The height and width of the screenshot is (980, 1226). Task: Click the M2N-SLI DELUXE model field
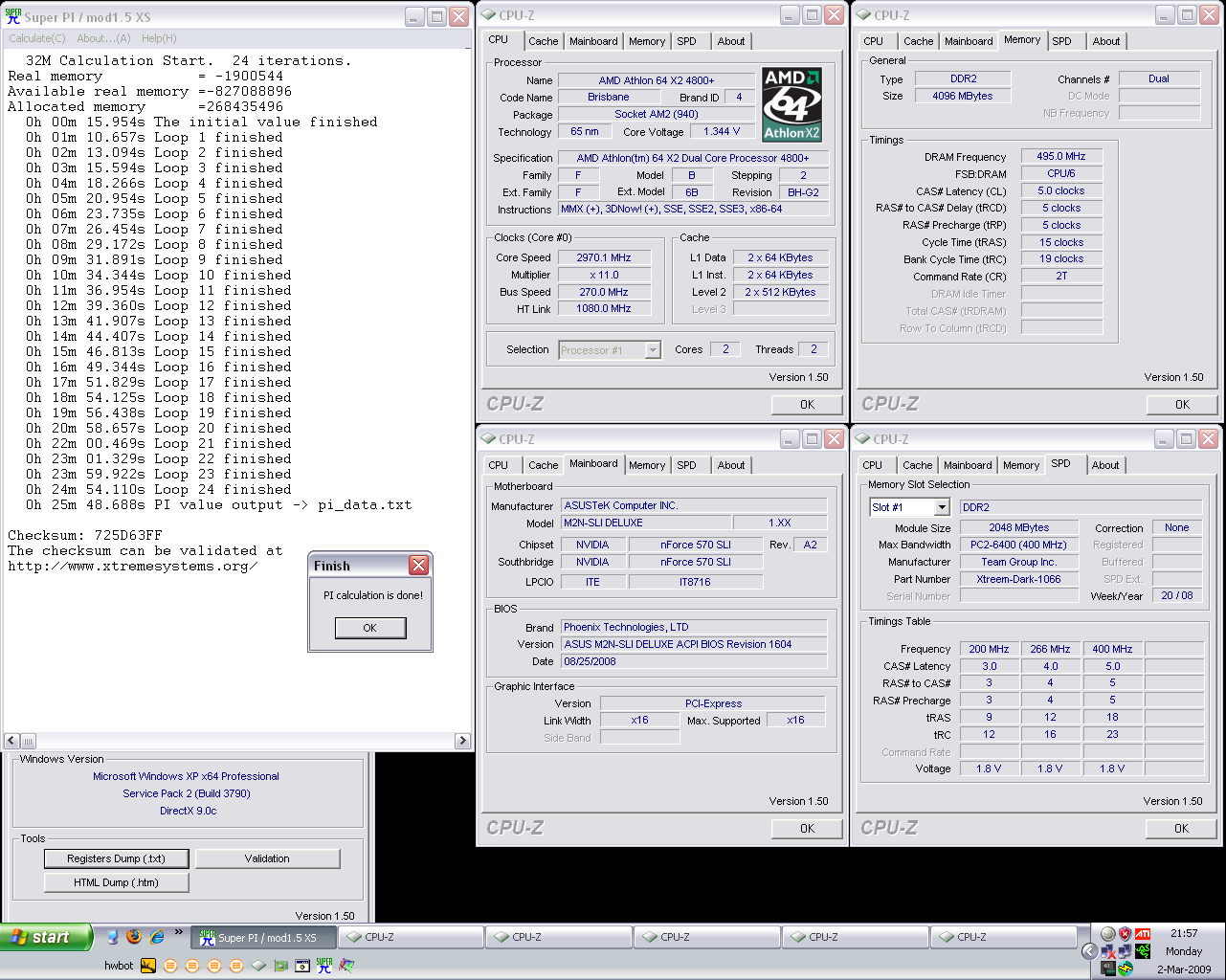646,523
